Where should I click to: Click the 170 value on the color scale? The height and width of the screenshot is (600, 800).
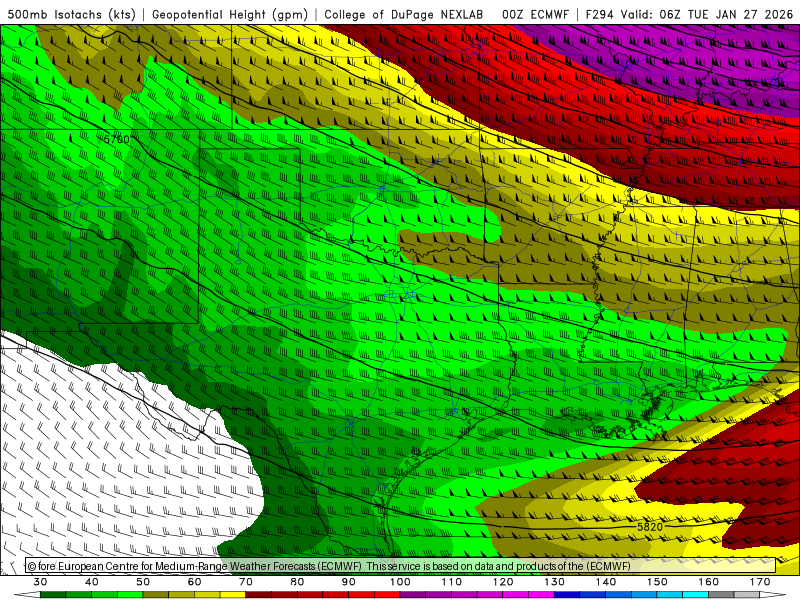[760, 582]
